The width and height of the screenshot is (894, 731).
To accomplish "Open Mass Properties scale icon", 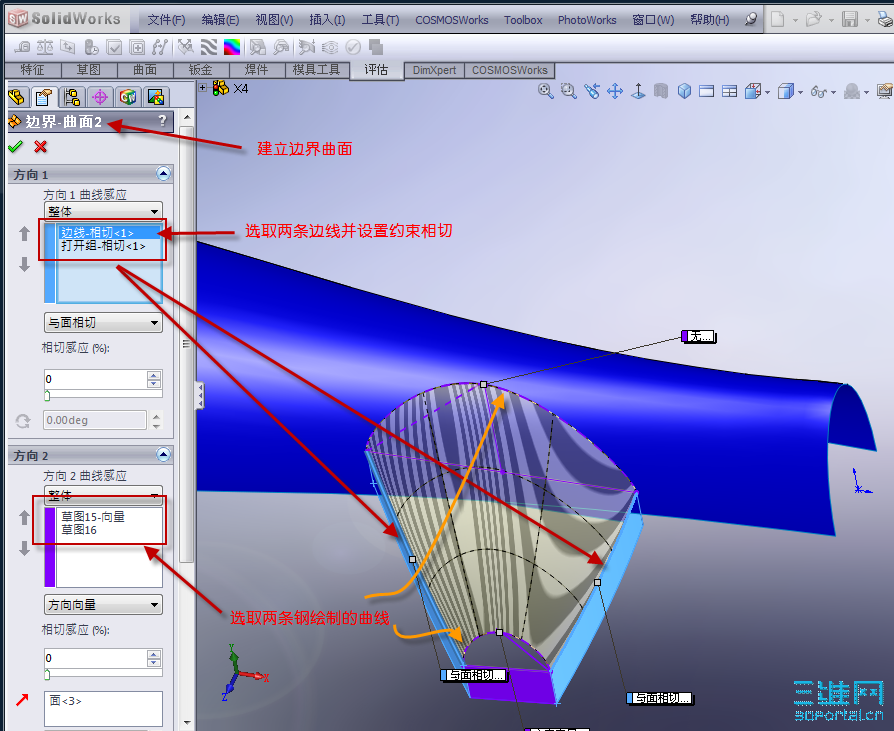I will (45, 47).
